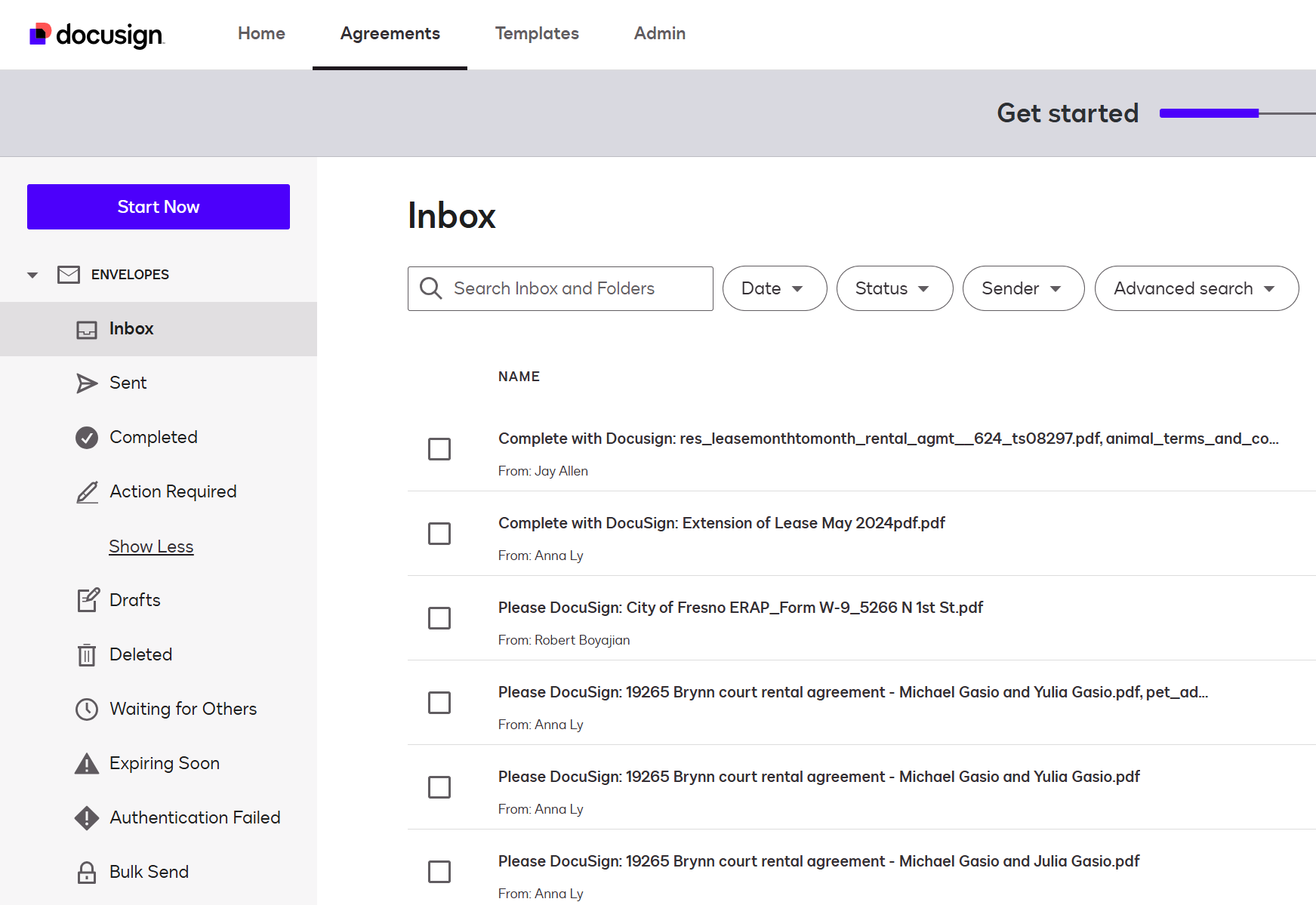Screen dimensions: 1316x905
Task: Switch to the Templates tab
Action: pos(537,33)
